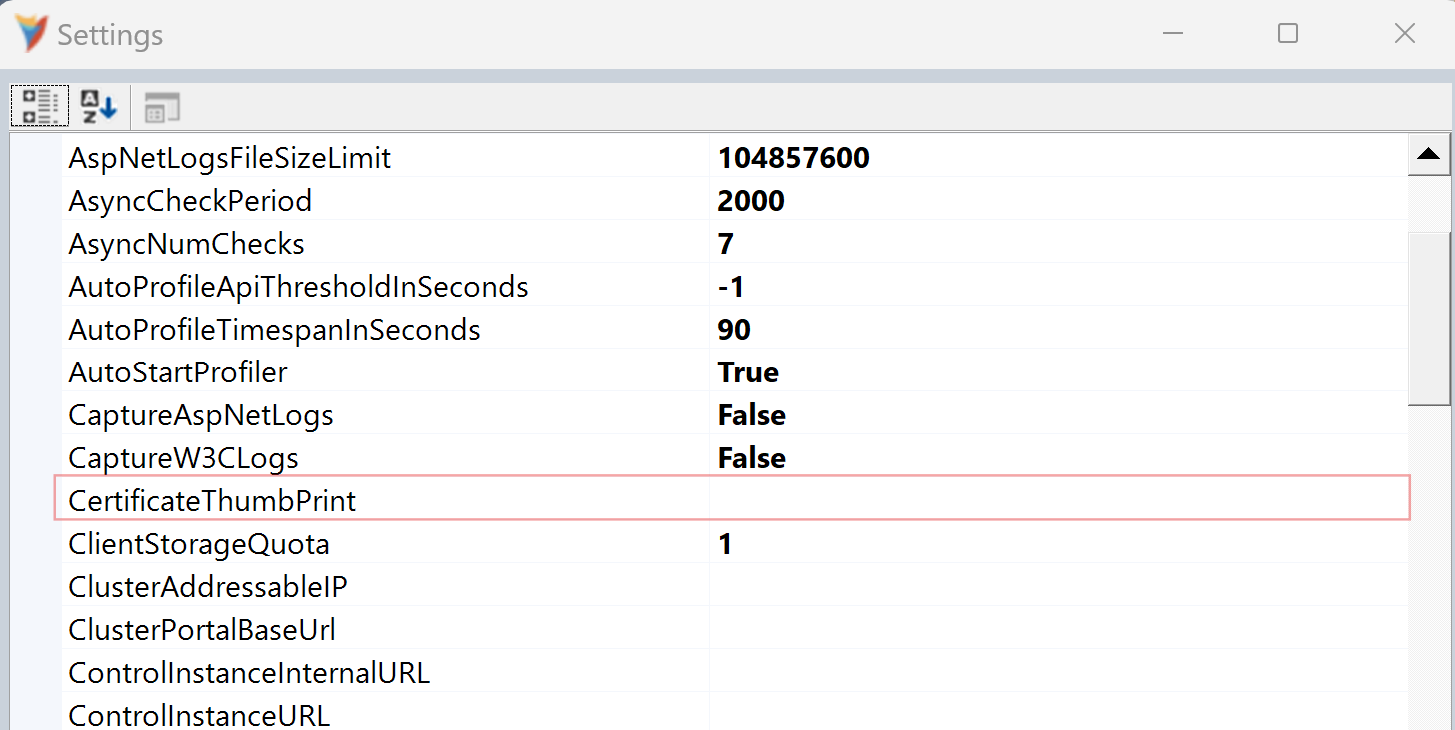1455x730 pixels.
Task: Select the AutoStartProfiler property name
Action: 178,373
